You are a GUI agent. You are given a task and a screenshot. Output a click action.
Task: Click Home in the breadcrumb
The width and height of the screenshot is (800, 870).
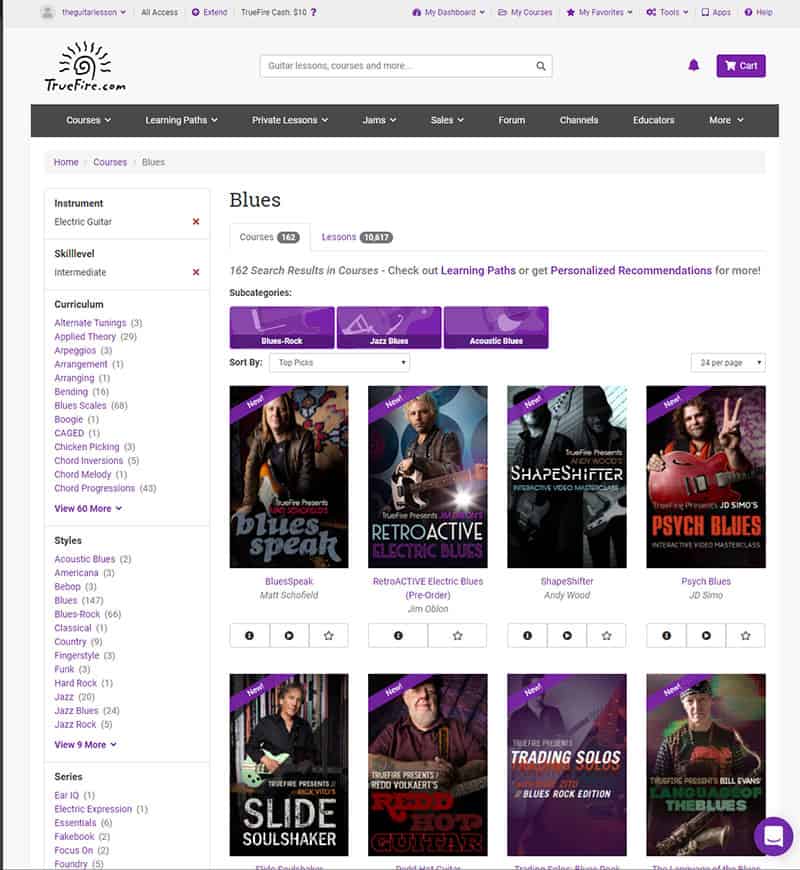click(66, 162)
